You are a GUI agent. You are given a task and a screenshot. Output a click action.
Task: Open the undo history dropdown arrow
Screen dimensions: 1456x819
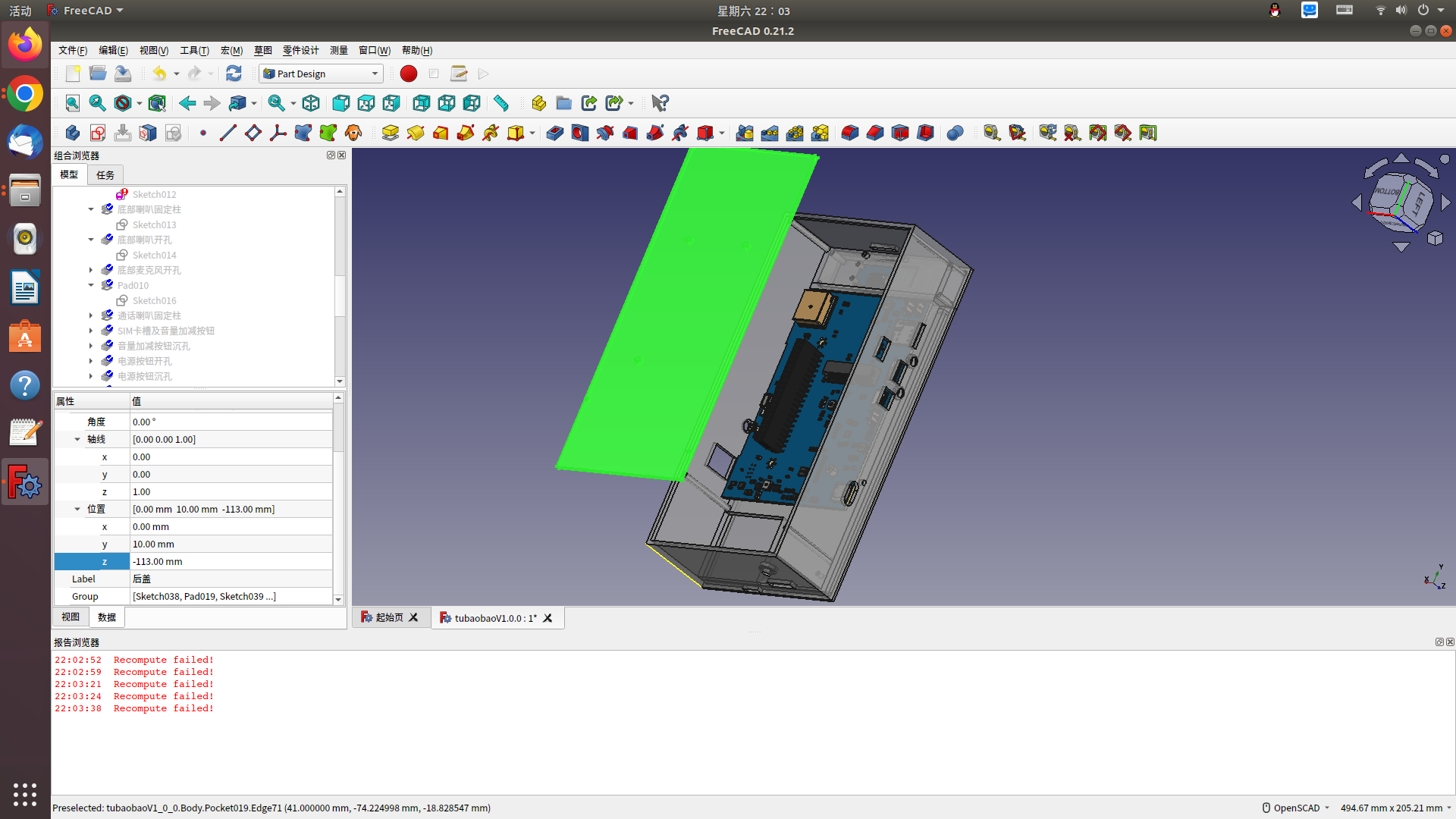(177, 74)
